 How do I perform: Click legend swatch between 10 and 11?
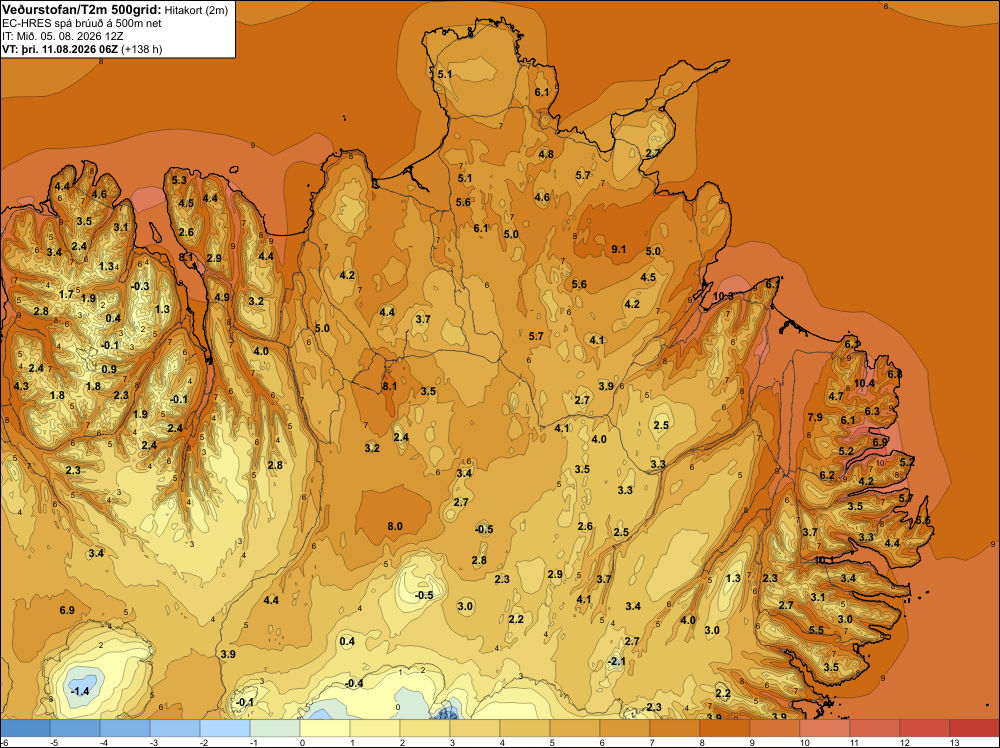click(x=824, y=728)
